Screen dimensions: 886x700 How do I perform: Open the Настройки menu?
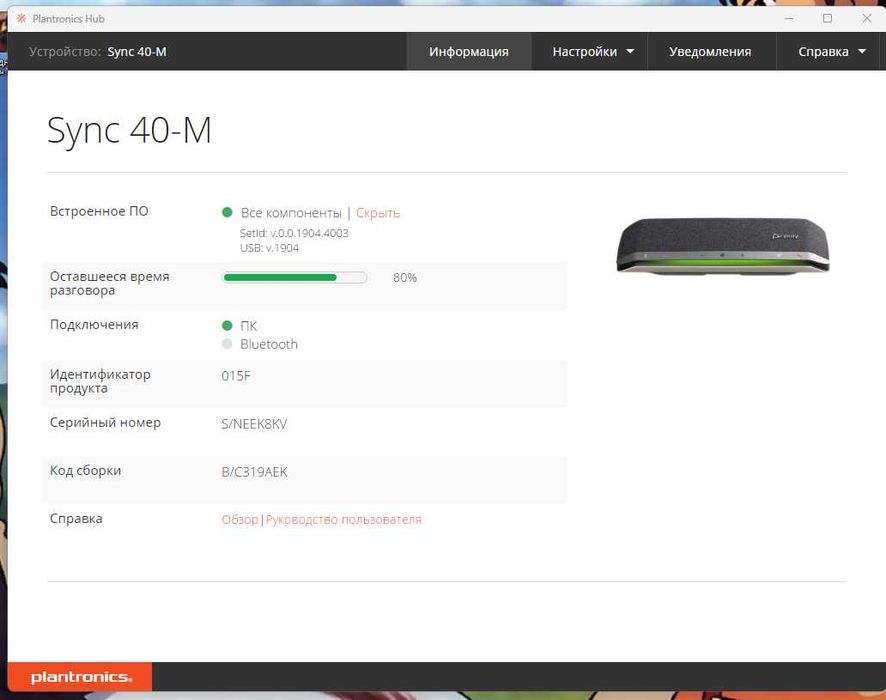click(x=589, y=51)
